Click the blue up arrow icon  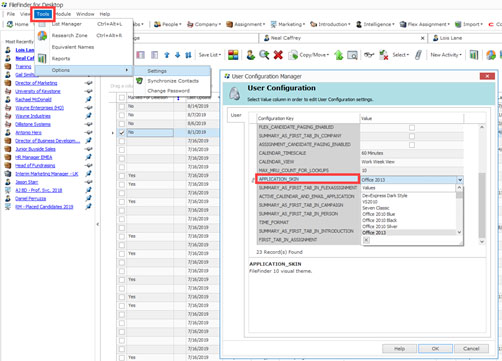(167, 55)
